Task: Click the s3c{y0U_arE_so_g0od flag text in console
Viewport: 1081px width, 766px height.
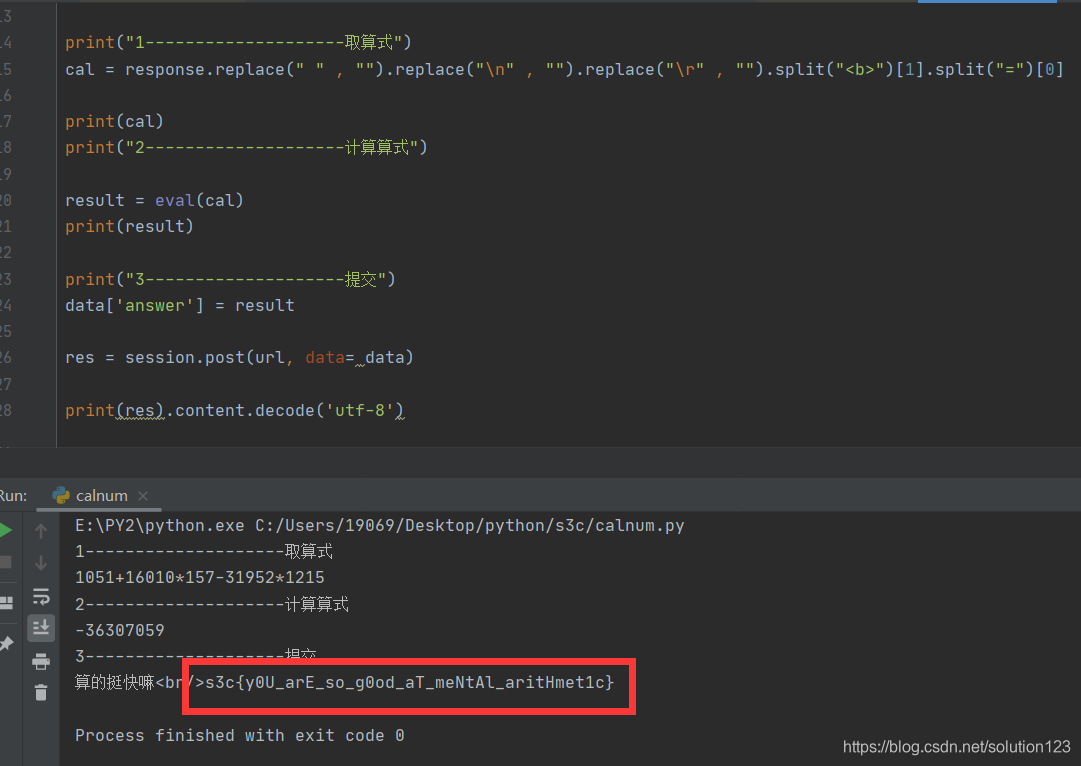Action: click(410, 683)
